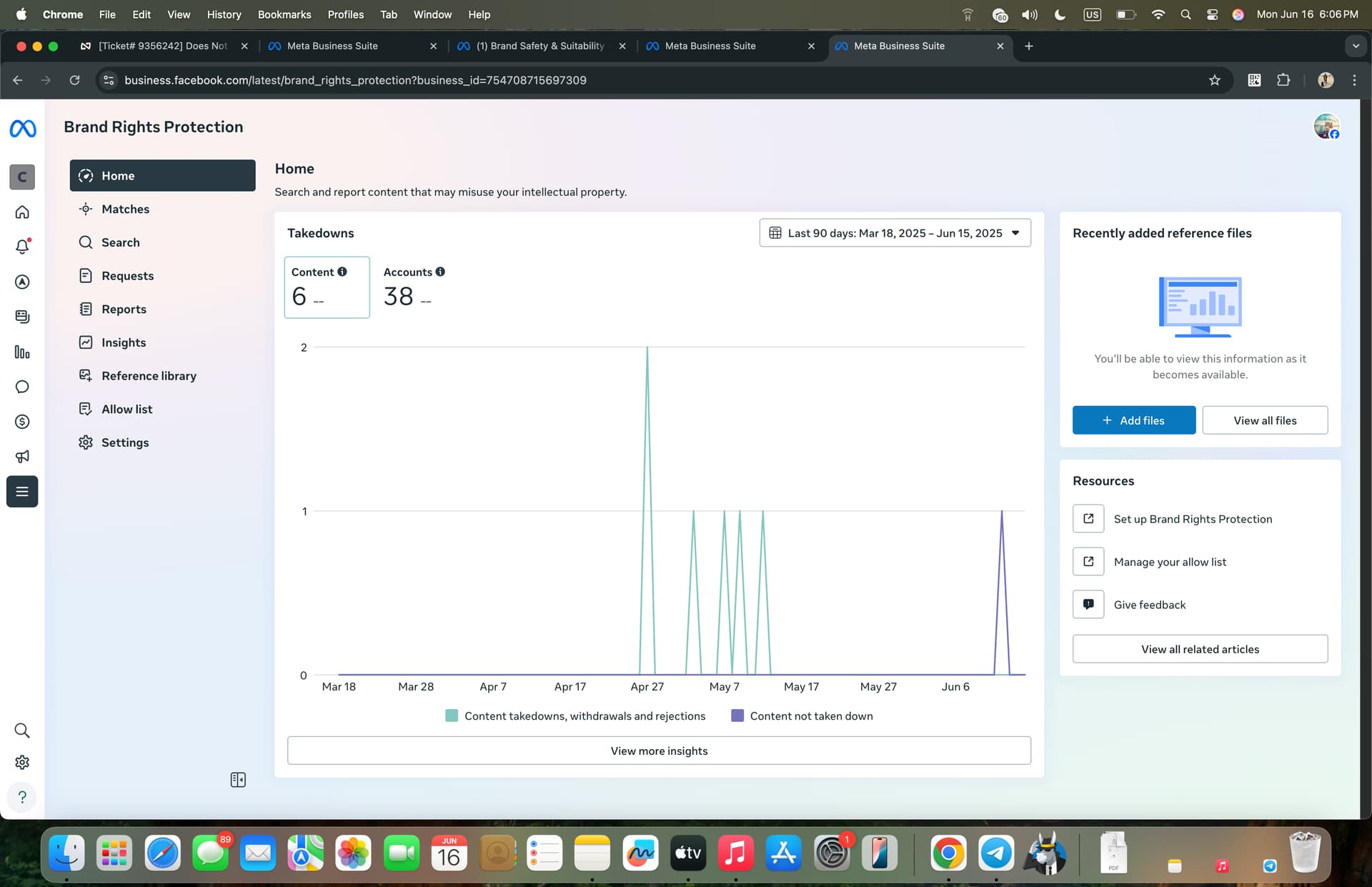Click the Meta logo icon
This screenshot has width=1372, height=887.
tap(22, 129)
